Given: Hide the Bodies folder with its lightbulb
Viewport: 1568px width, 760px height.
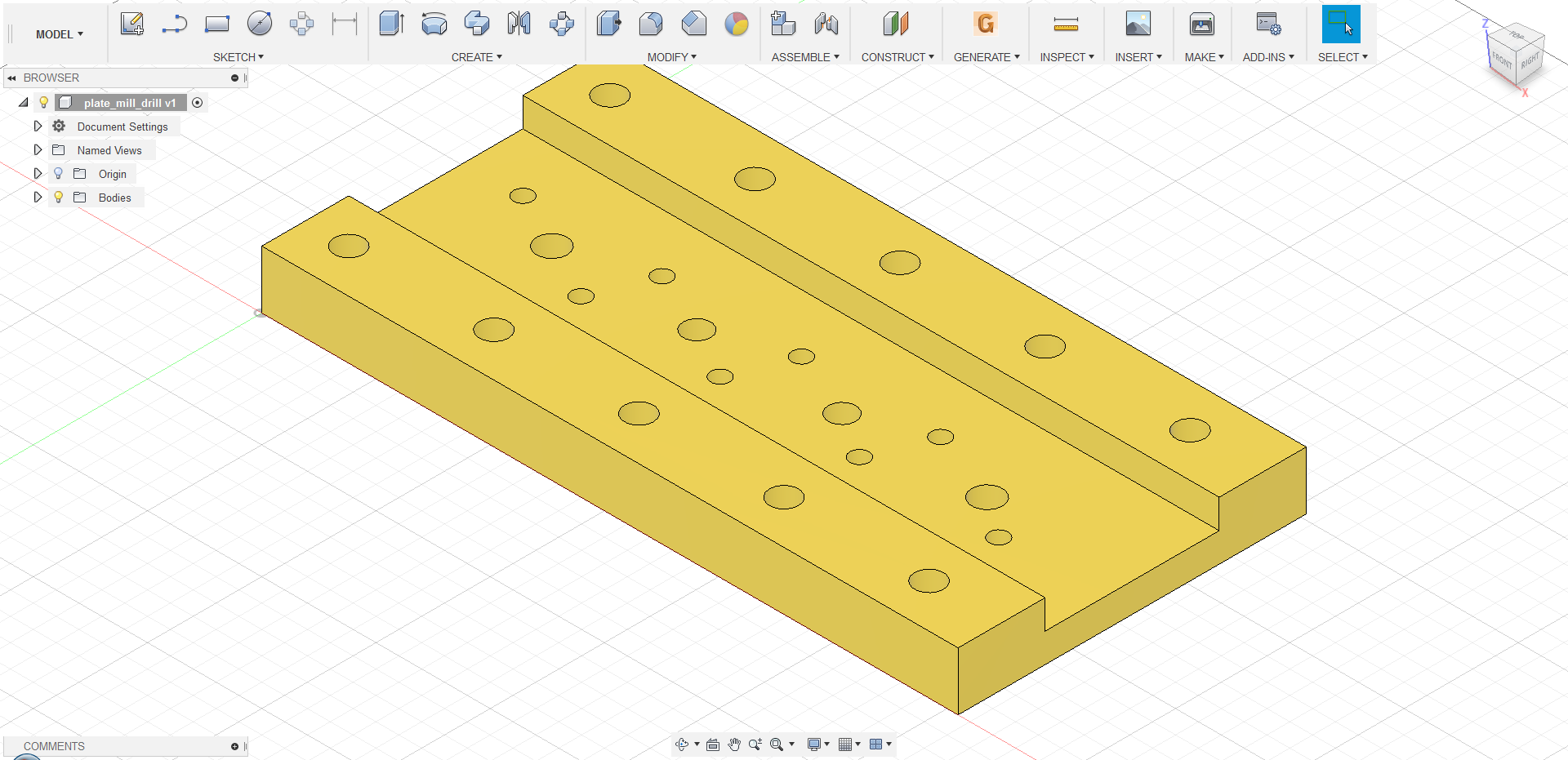Looking at the screenshot, I should point(57,197).
